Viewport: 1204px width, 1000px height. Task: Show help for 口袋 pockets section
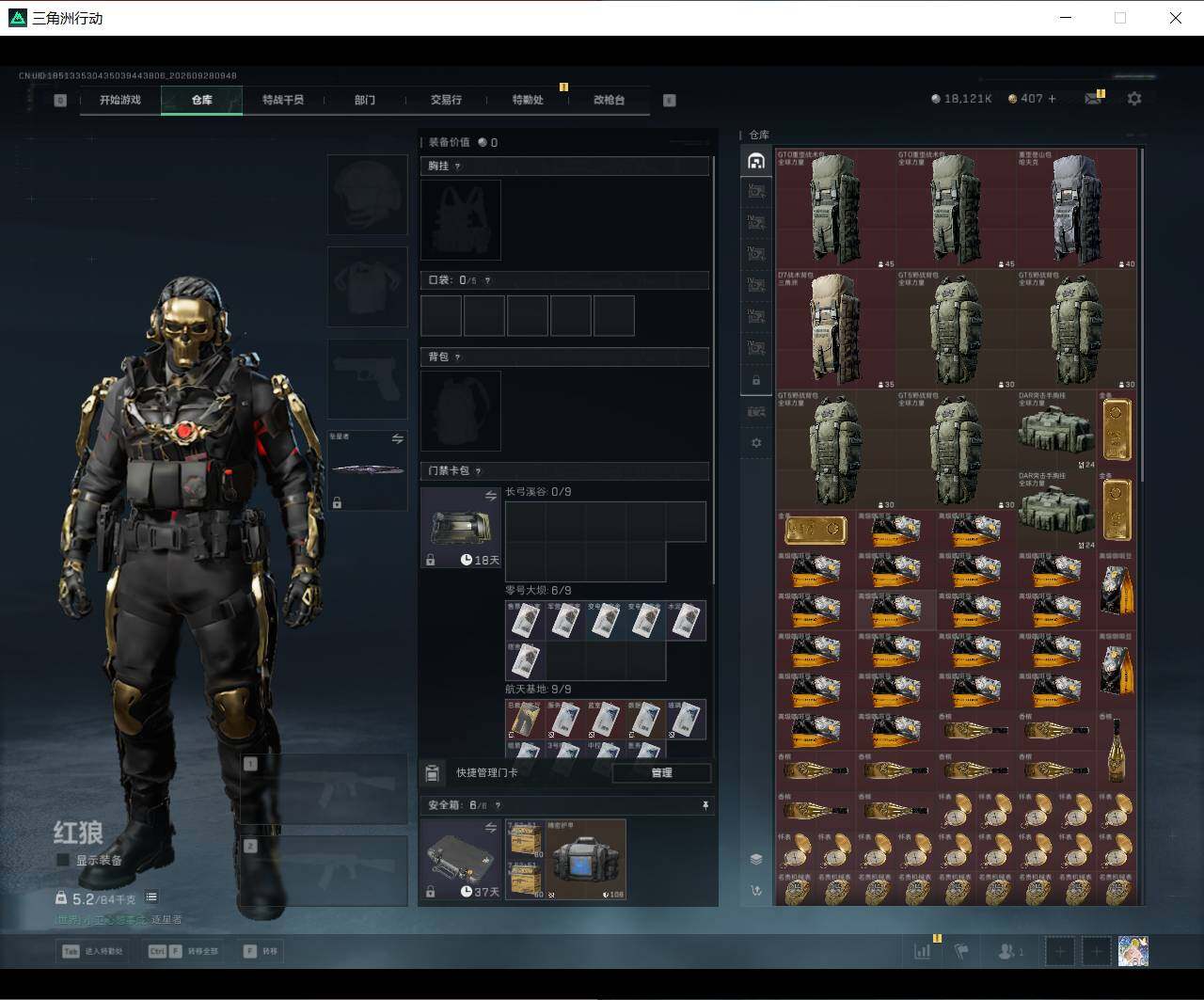click(x=486, y=280)
